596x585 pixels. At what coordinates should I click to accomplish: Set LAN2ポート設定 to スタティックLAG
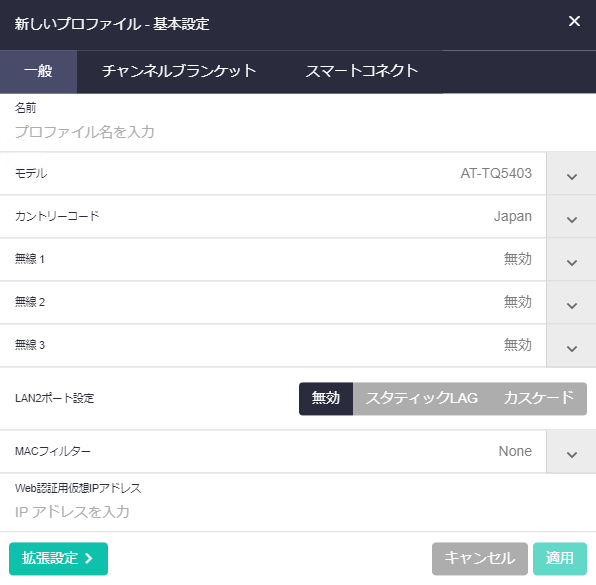pos(422,399)
